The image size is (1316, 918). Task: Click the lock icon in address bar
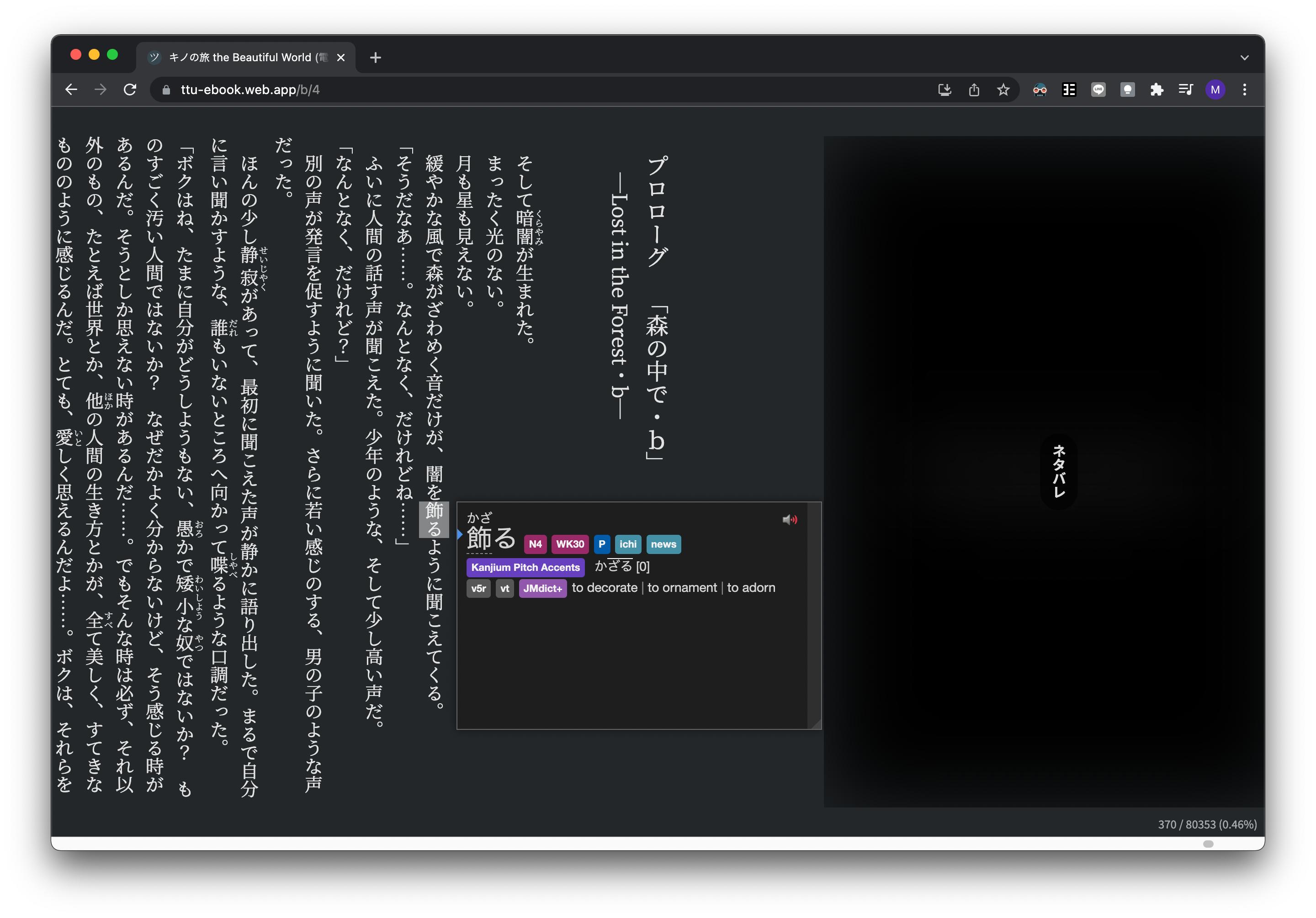[166, 90]
